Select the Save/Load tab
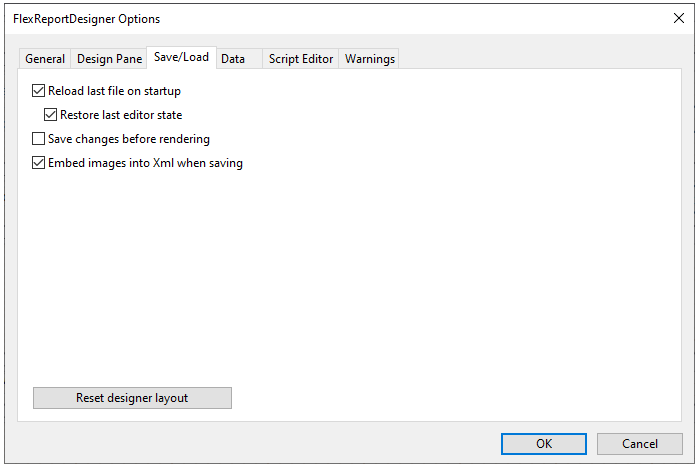The image size is (697, 467). click(x=181, y=57)
